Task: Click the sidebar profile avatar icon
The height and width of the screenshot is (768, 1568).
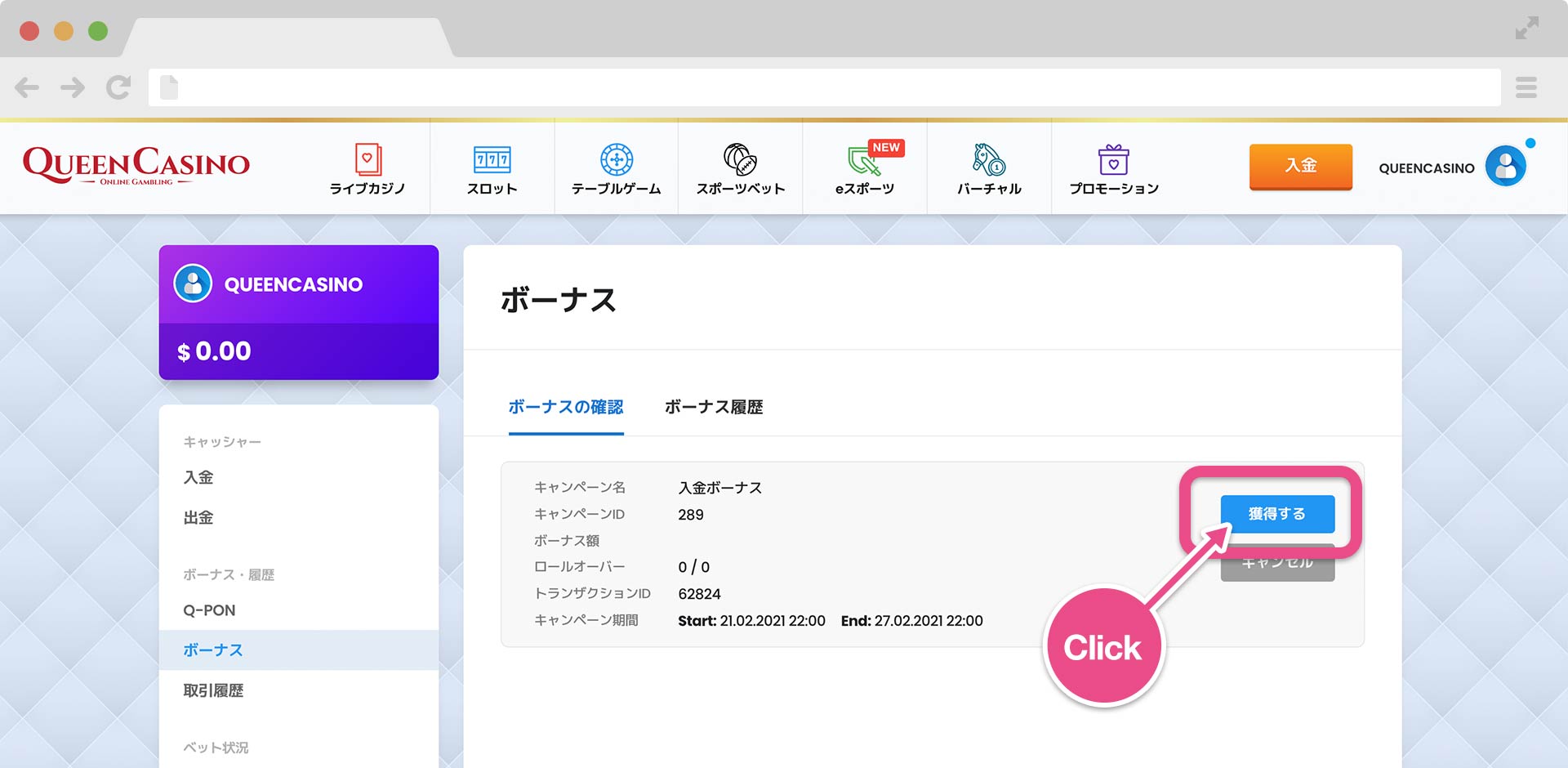Action: (193, 284)
